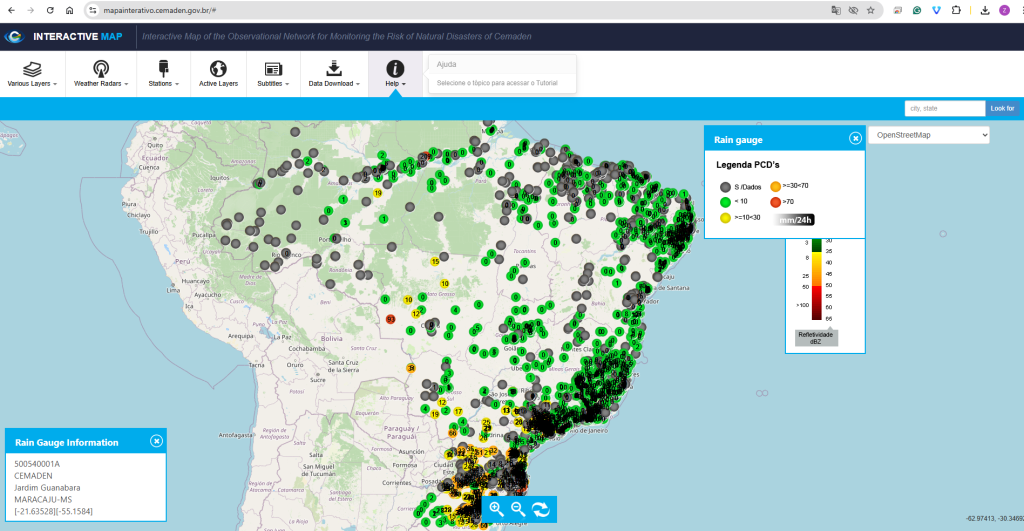
Task: Open the Data Download menu
Action: [334, 74]
